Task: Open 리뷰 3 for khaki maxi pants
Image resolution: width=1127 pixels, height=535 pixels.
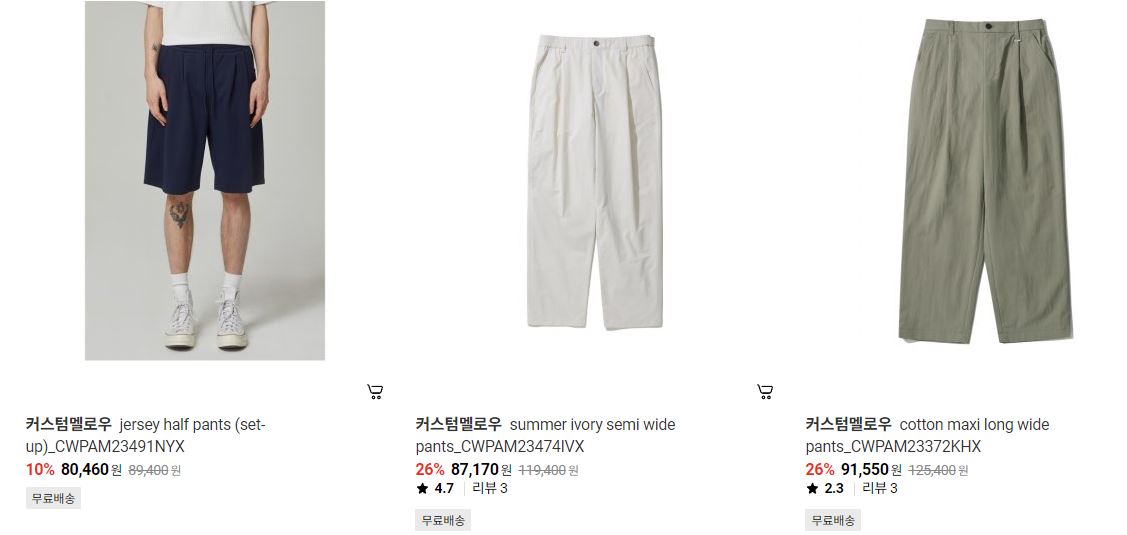Action: 880,489
